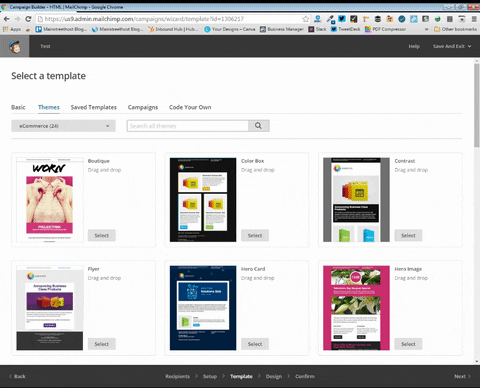Click the Flyer template thumbnail
Screen dimensions: 480x388
point(50,308)
